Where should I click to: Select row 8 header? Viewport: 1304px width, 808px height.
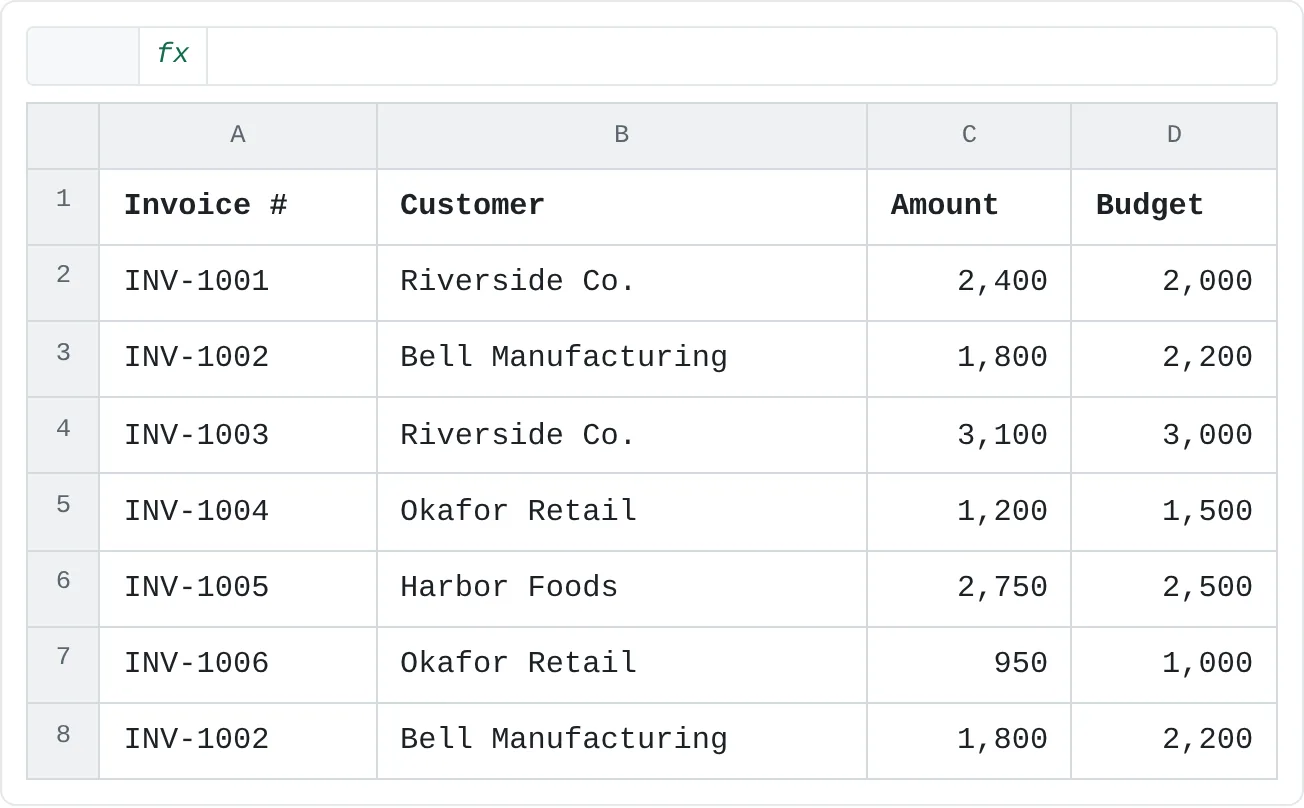coord(63,741)
